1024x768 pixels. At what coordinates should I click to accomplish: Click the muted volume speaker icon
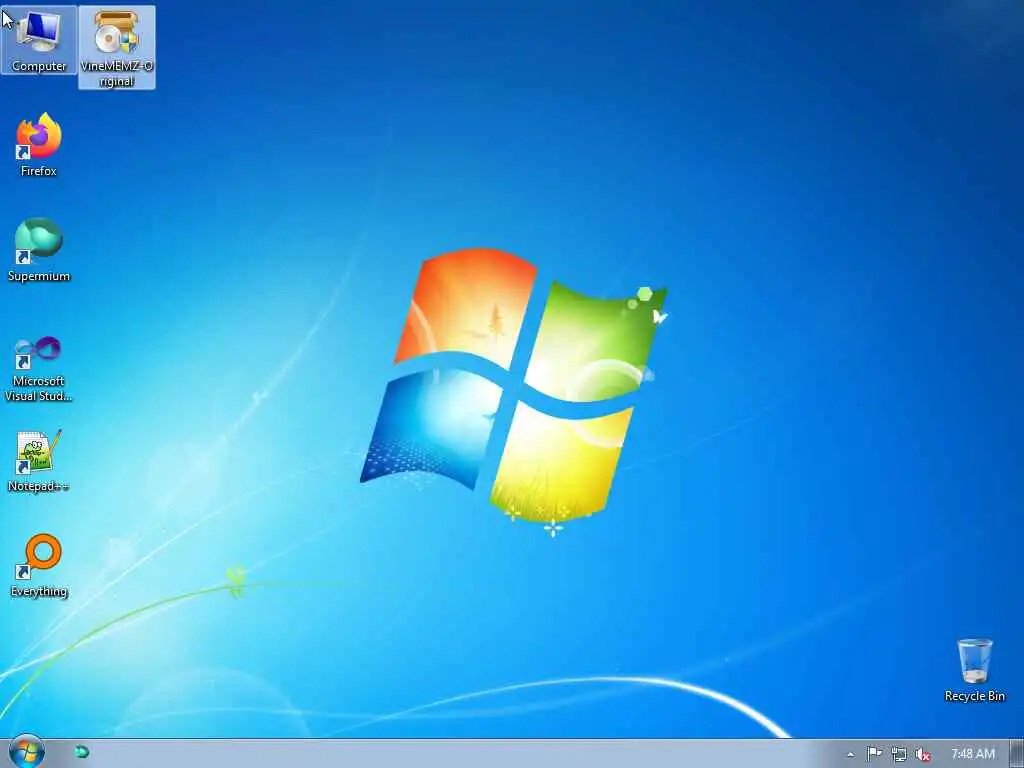[923, 754]
